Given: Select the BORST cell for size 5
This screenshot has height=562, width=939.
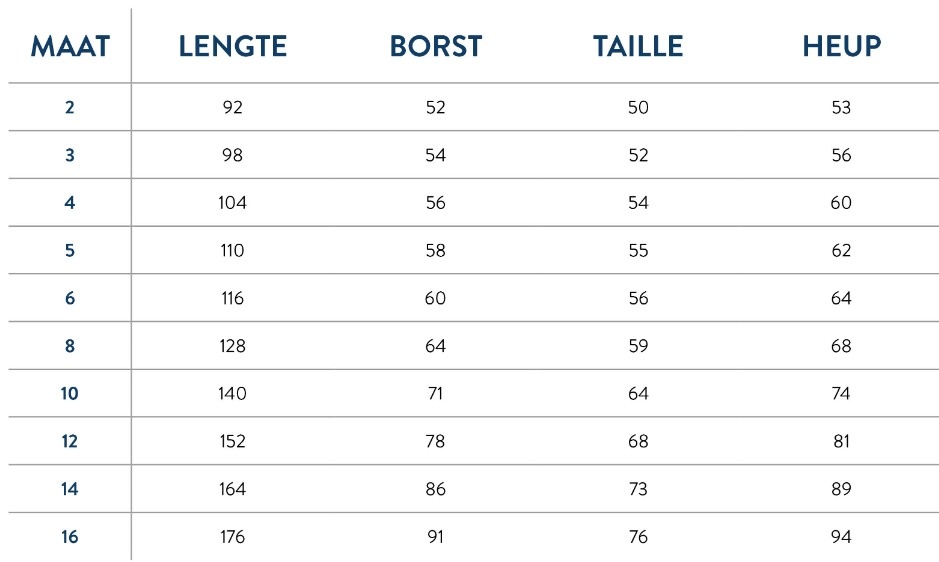Looking at the screenshot, I should (x=435, y=250).
